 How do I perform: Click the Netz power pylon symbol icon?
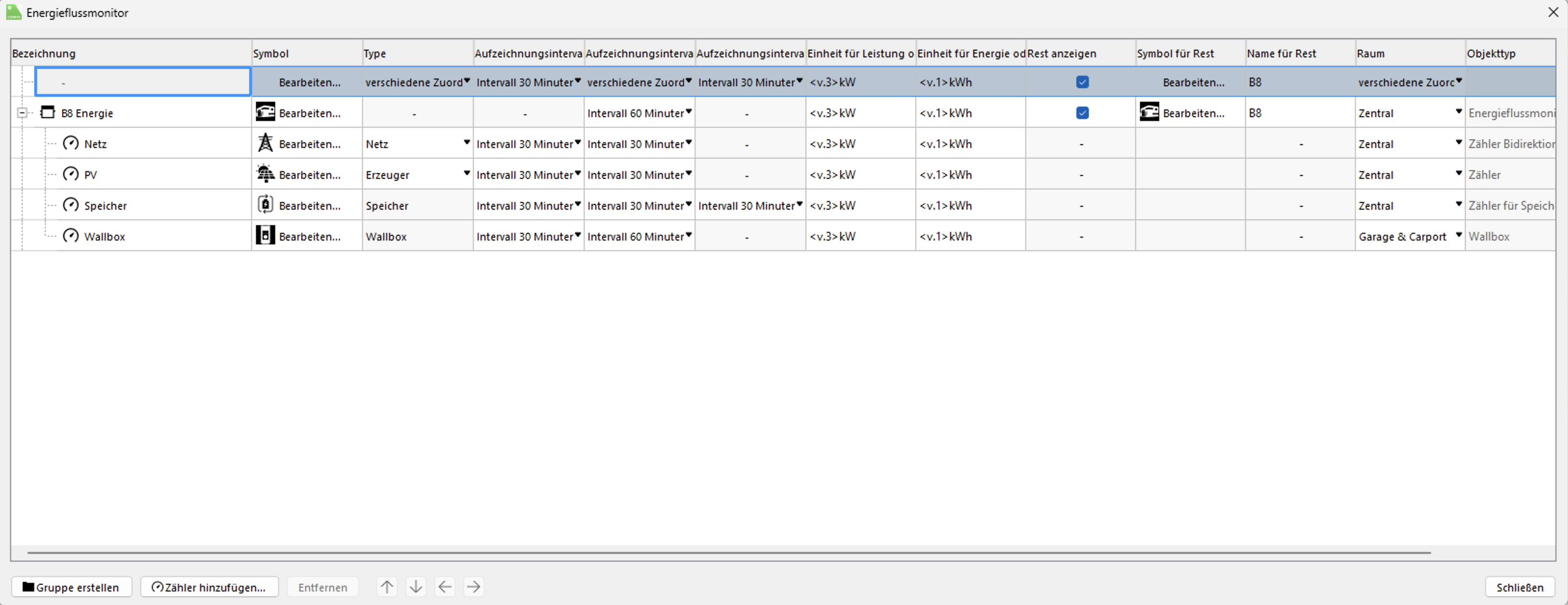coord(266,143)
